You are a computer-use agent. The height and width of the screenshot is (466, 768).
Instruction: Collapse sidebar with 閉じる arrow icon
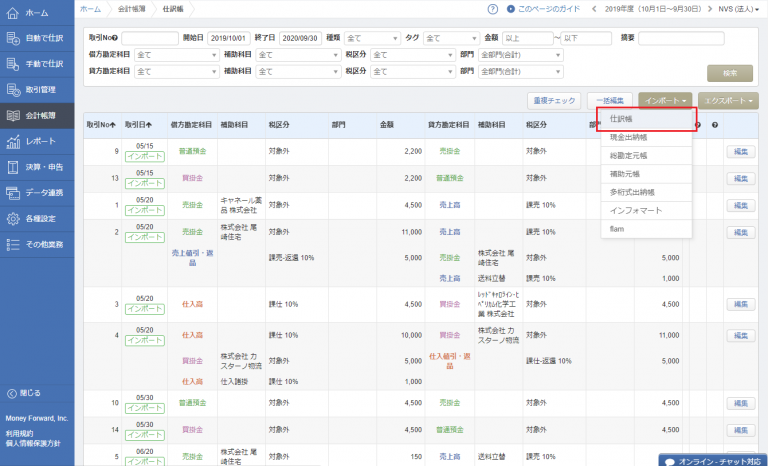pyautogui.click(x=12, y=393)
